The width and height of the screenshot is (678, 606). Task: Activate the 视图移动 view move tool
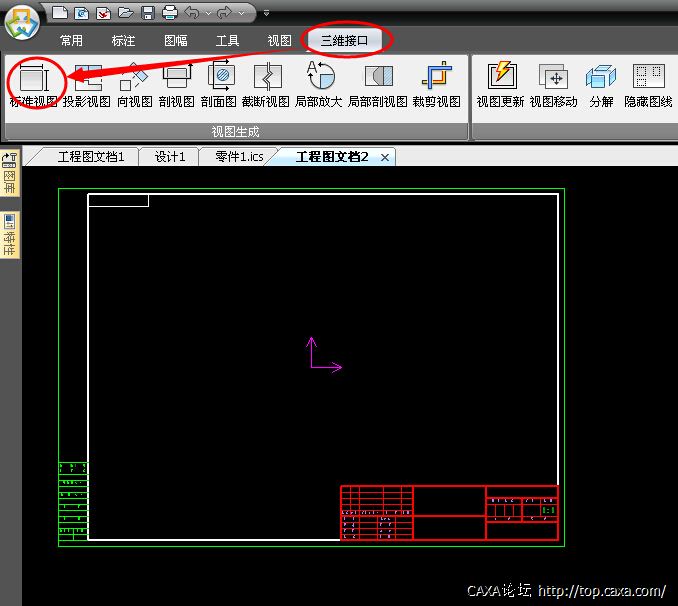[x=554, y=84]
